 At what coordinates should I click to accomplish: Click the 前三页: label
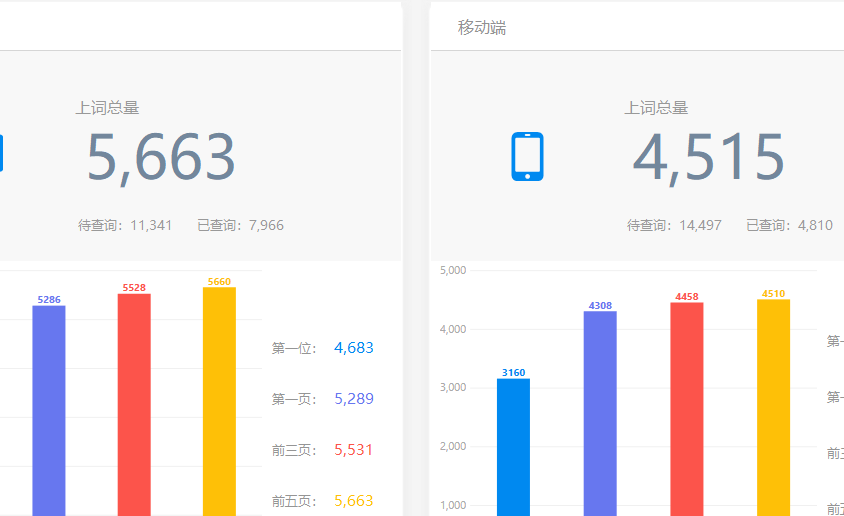[294, 450]
